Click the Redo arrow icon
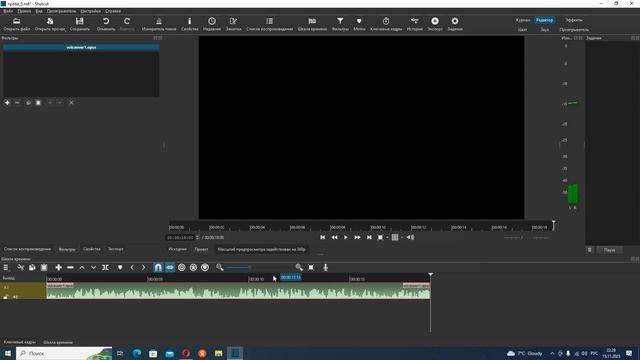This screenshot has height=360, width=640. [127, 21]
